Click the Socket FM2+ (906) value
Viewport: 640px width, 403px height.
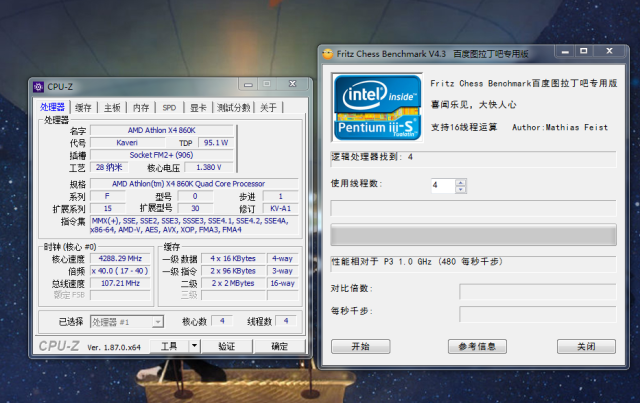pos(162,155)
